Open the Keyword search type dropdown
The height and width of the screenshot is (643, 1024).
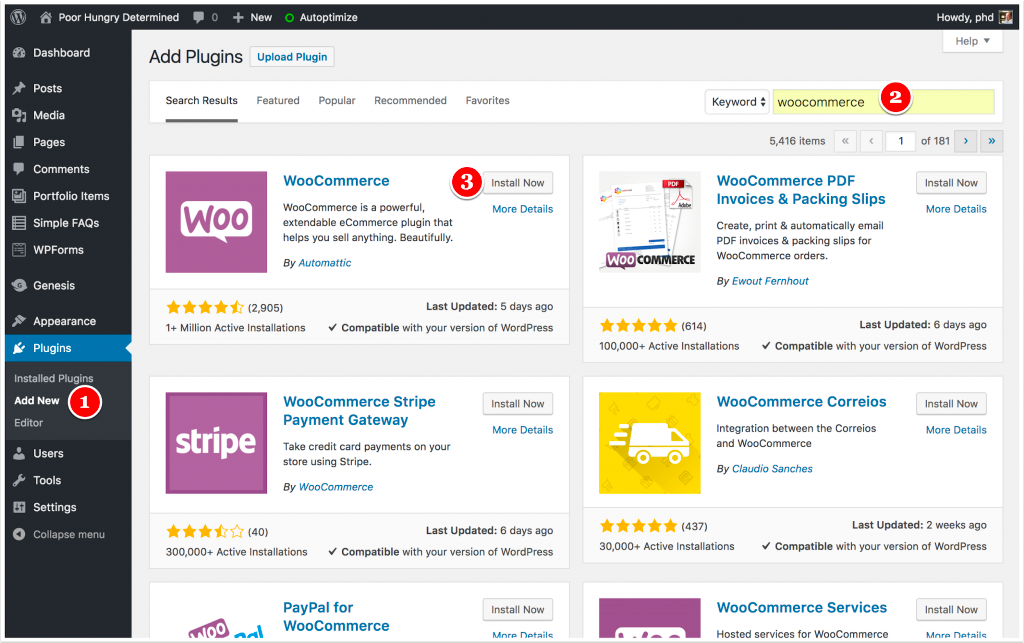(x=737, y=101)
